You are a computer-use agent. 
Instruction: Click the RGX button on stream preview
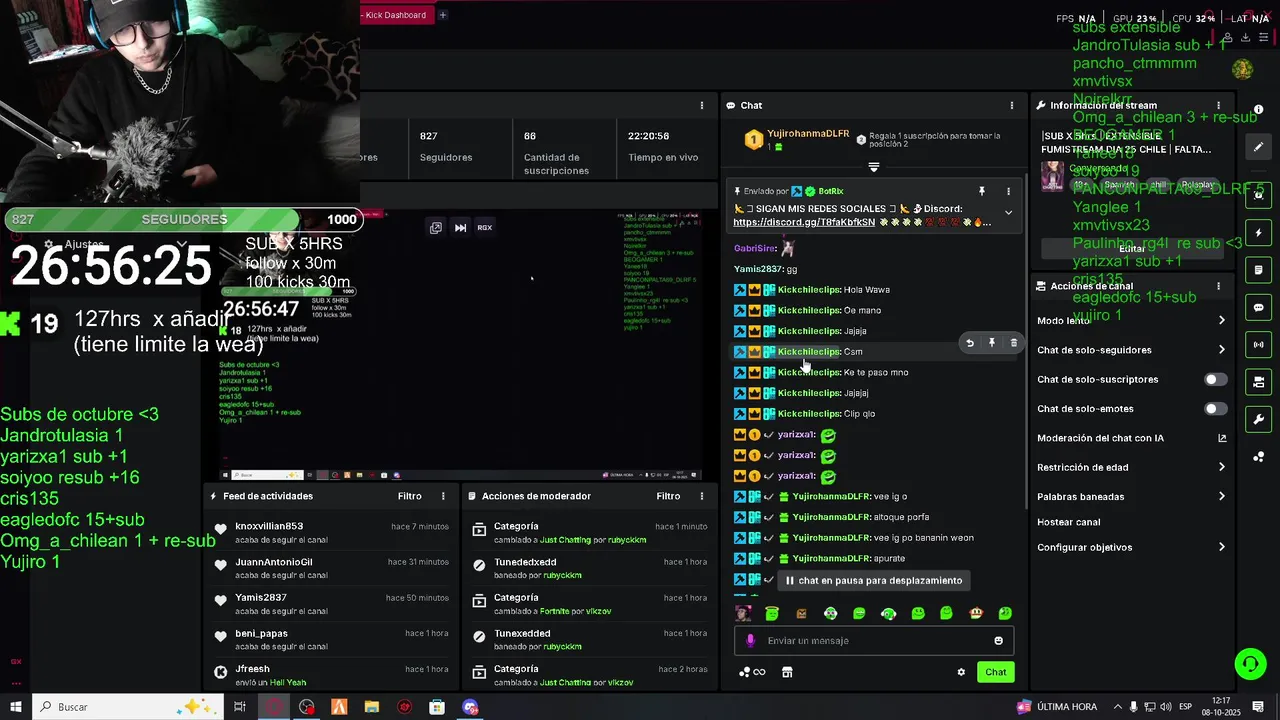(x=484, y=228)
